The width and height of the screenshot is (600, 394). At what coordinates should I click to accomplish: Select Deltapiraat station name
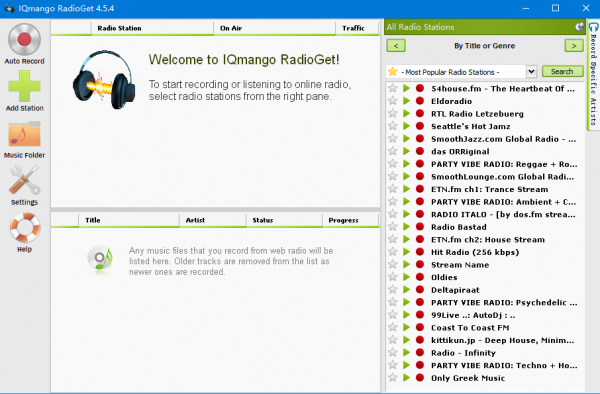455,290
